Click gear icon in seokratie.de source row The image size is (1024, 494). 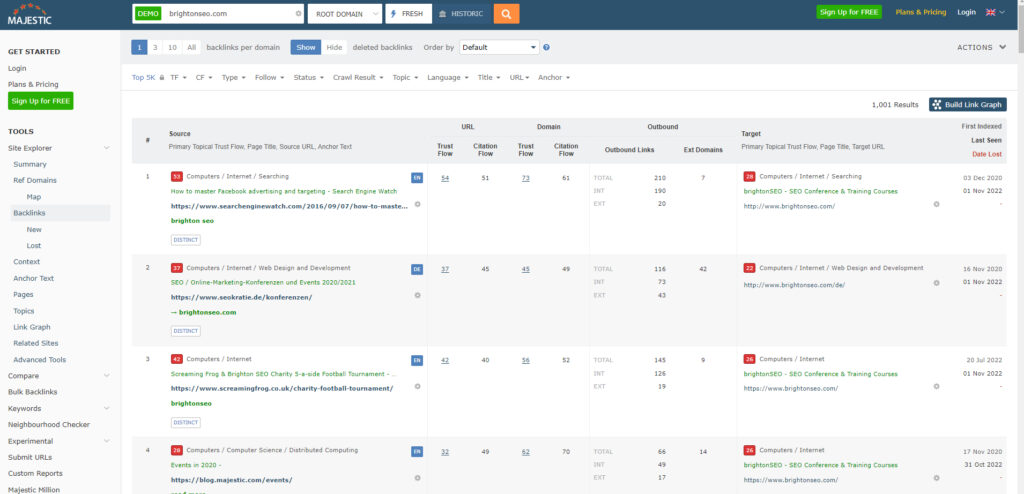click(417, 295)
